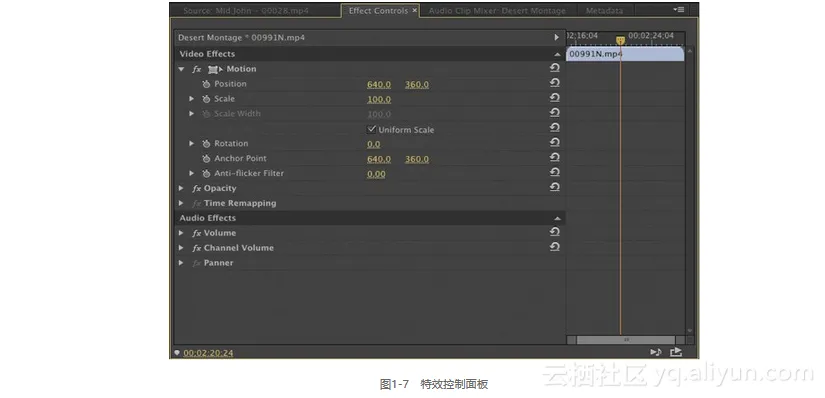825x398 pixels.
Task: Open the Metadata tab
Action: pyautogui.click(x=604, y=11)
